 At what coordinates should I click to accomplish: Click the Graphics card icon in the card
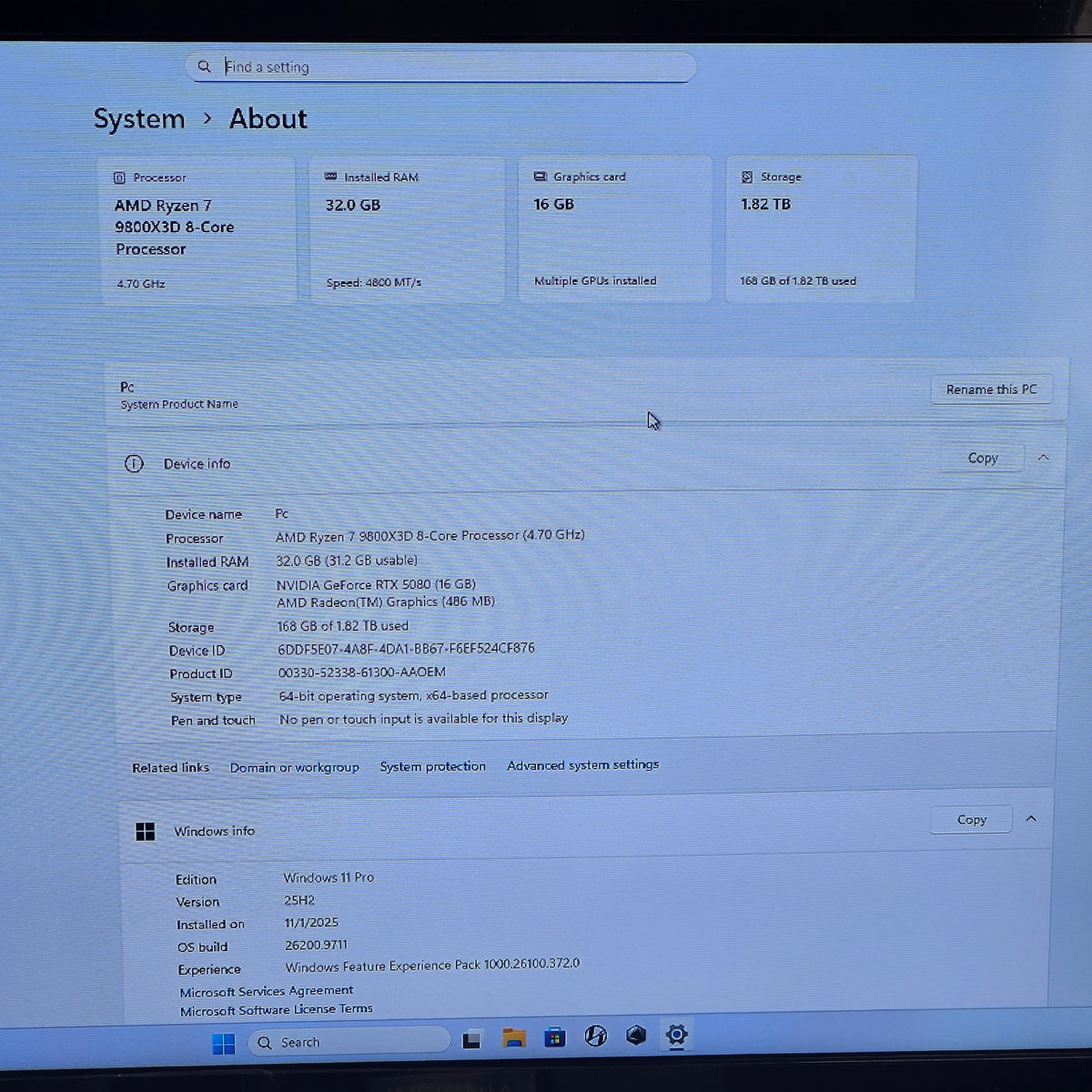tap(540, 177)
